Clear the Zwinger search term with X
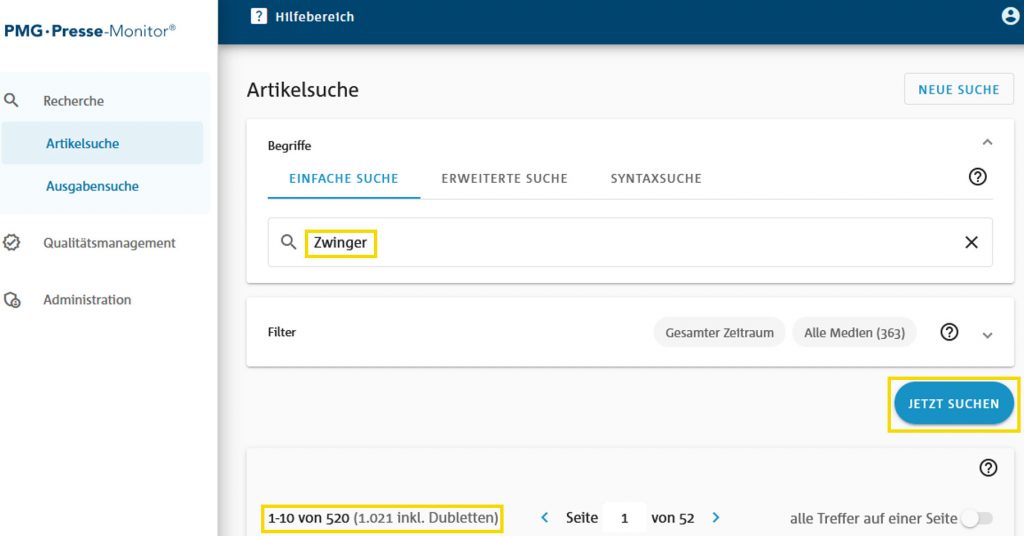 coord(971,242)
